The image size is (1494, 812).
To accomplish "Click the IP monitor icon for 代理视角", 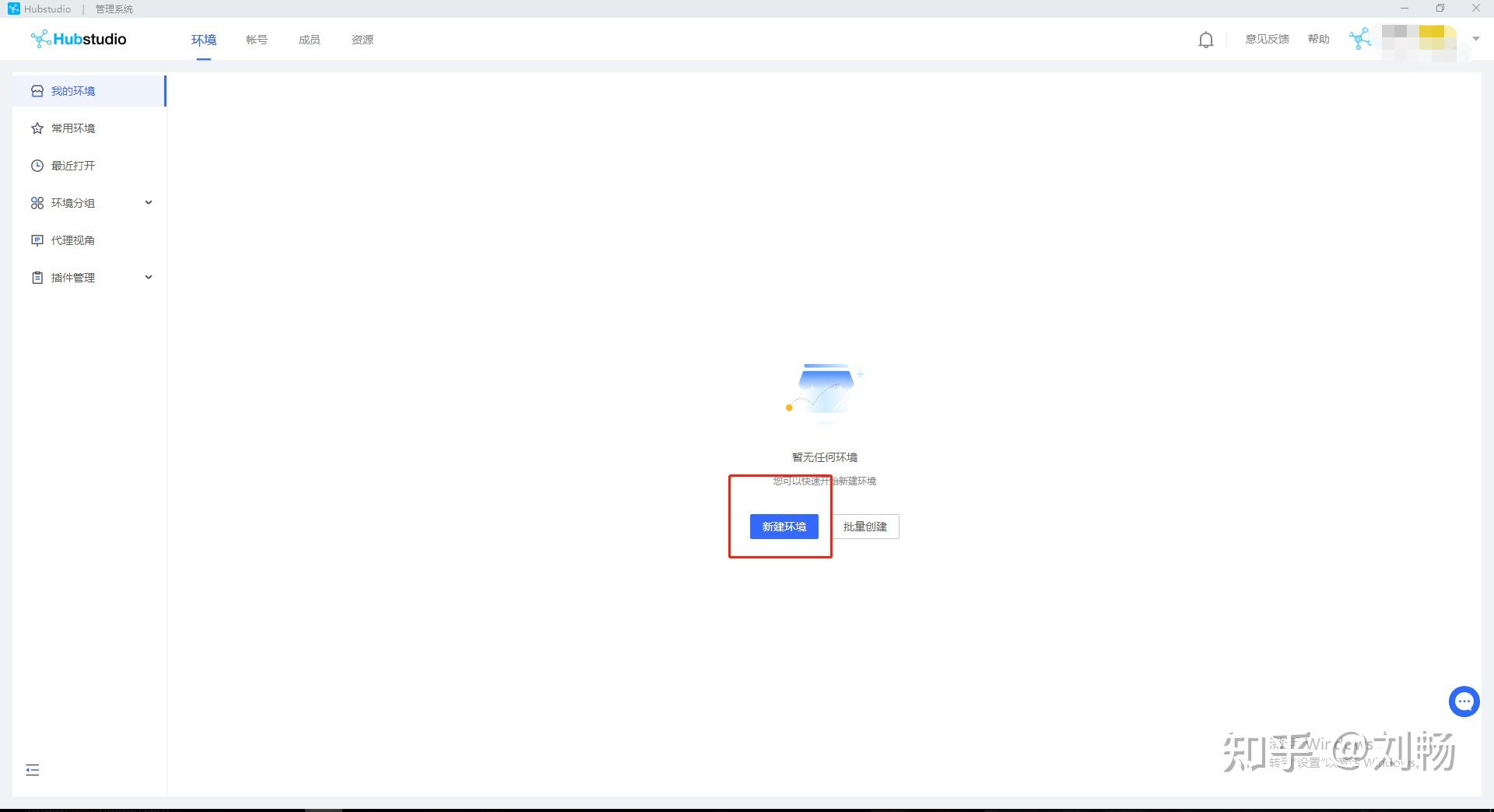I will pyautogui.click(x=37, y=240).
